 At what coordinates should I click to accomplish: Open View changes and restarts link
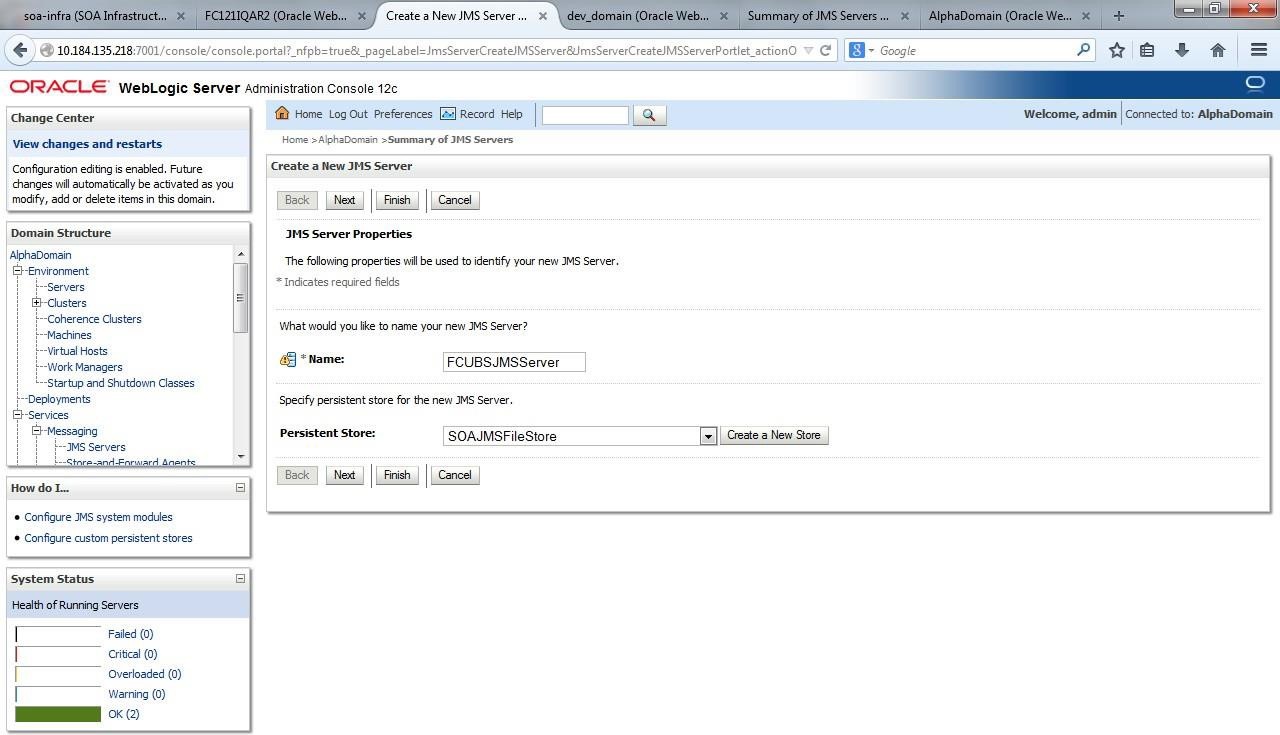point(87,144)
